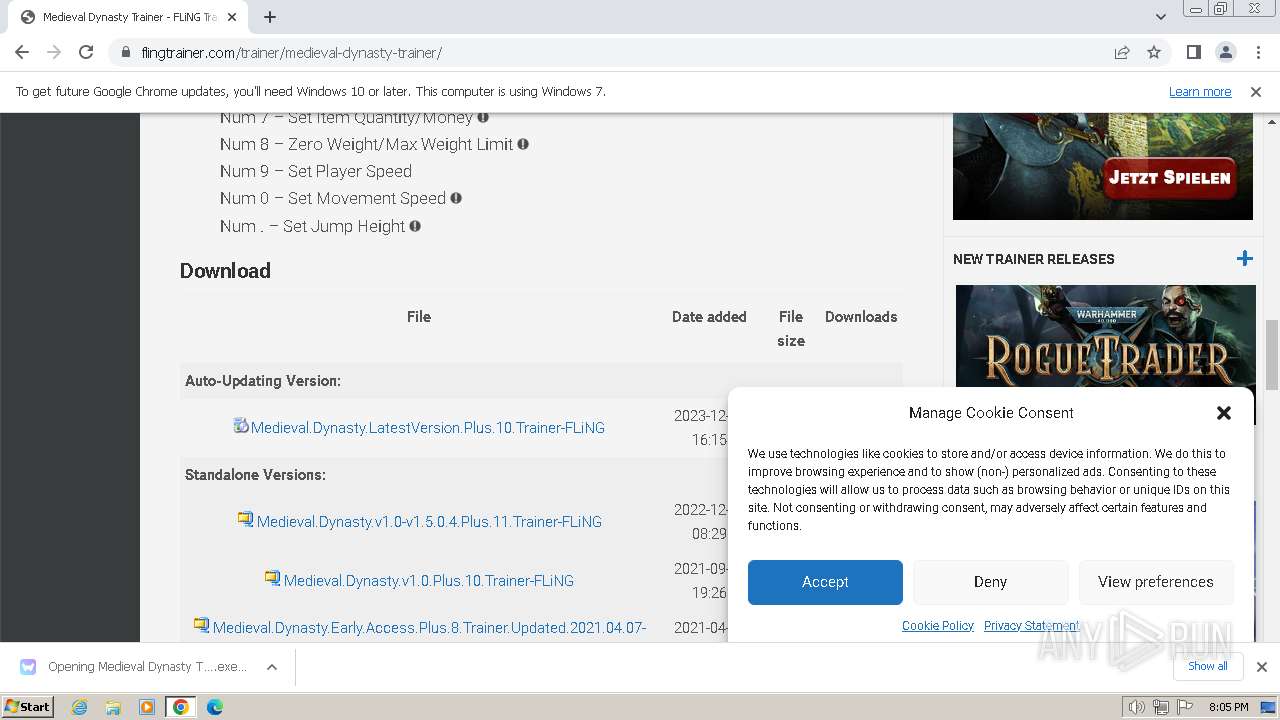Open the Rogue Trader trainer thumbnail
Screen dimensions: 1280x720
pos(1105,336)
